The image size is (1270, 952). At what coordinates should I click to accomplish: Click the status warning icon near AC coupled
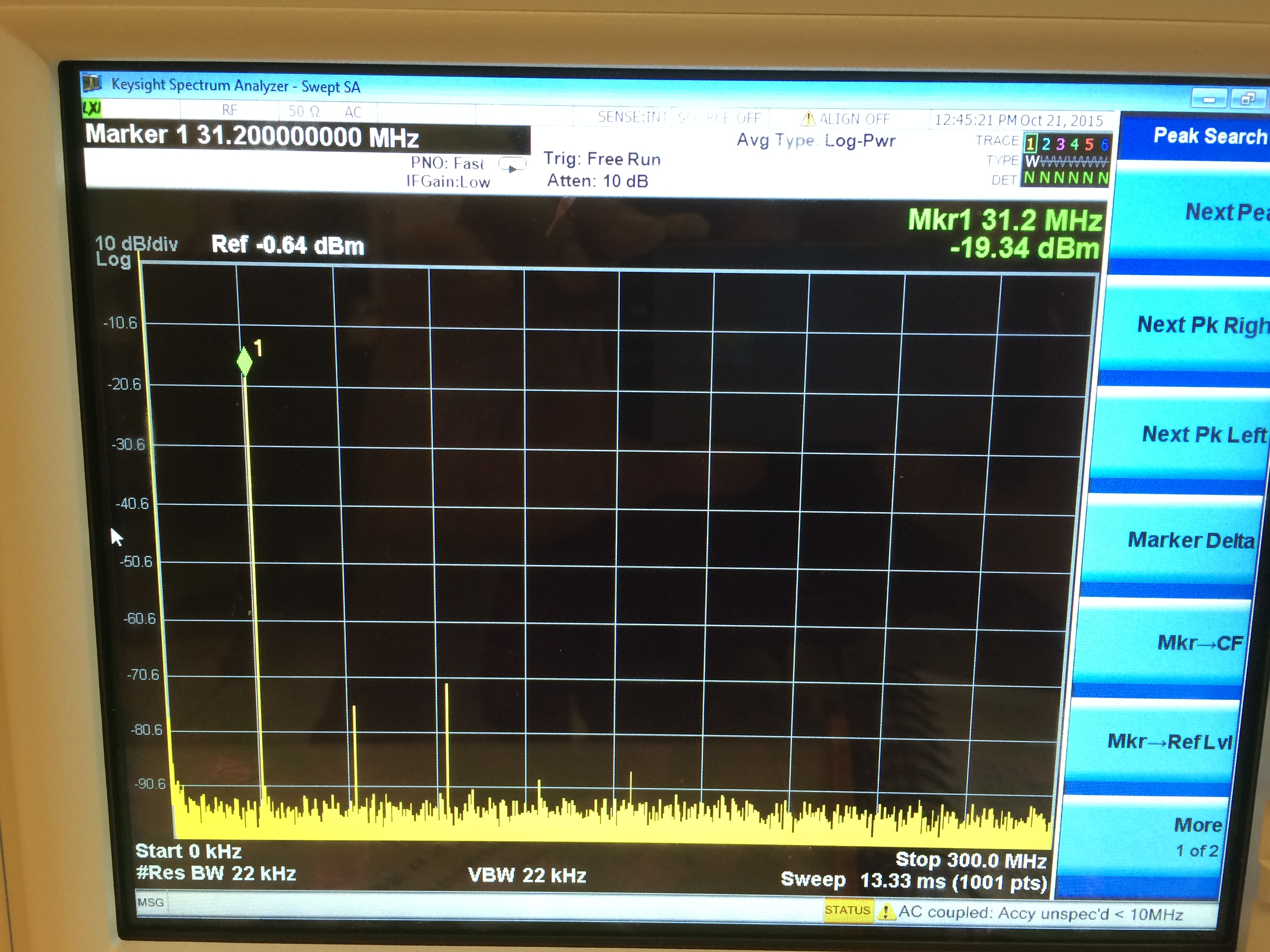tap(886, 911)
